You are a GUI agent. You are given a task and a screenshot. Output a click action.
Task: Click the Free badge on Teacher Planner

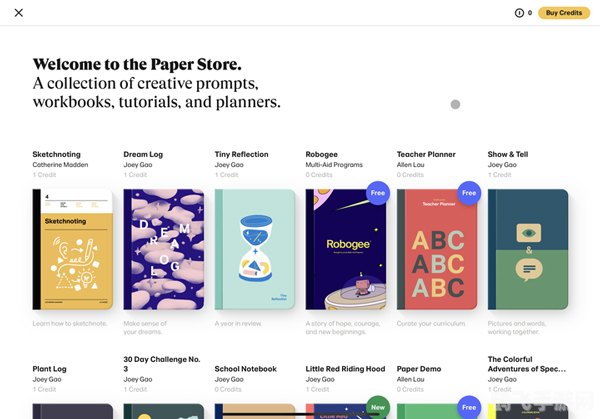(x=468, y=193)
